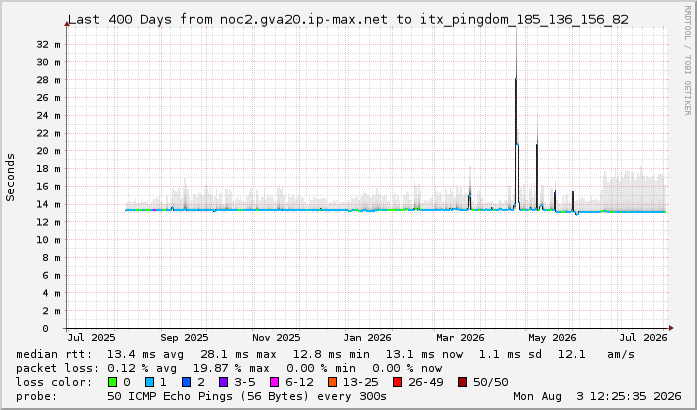Click the 'Jul 2025' x-axis label

[92, 338]
